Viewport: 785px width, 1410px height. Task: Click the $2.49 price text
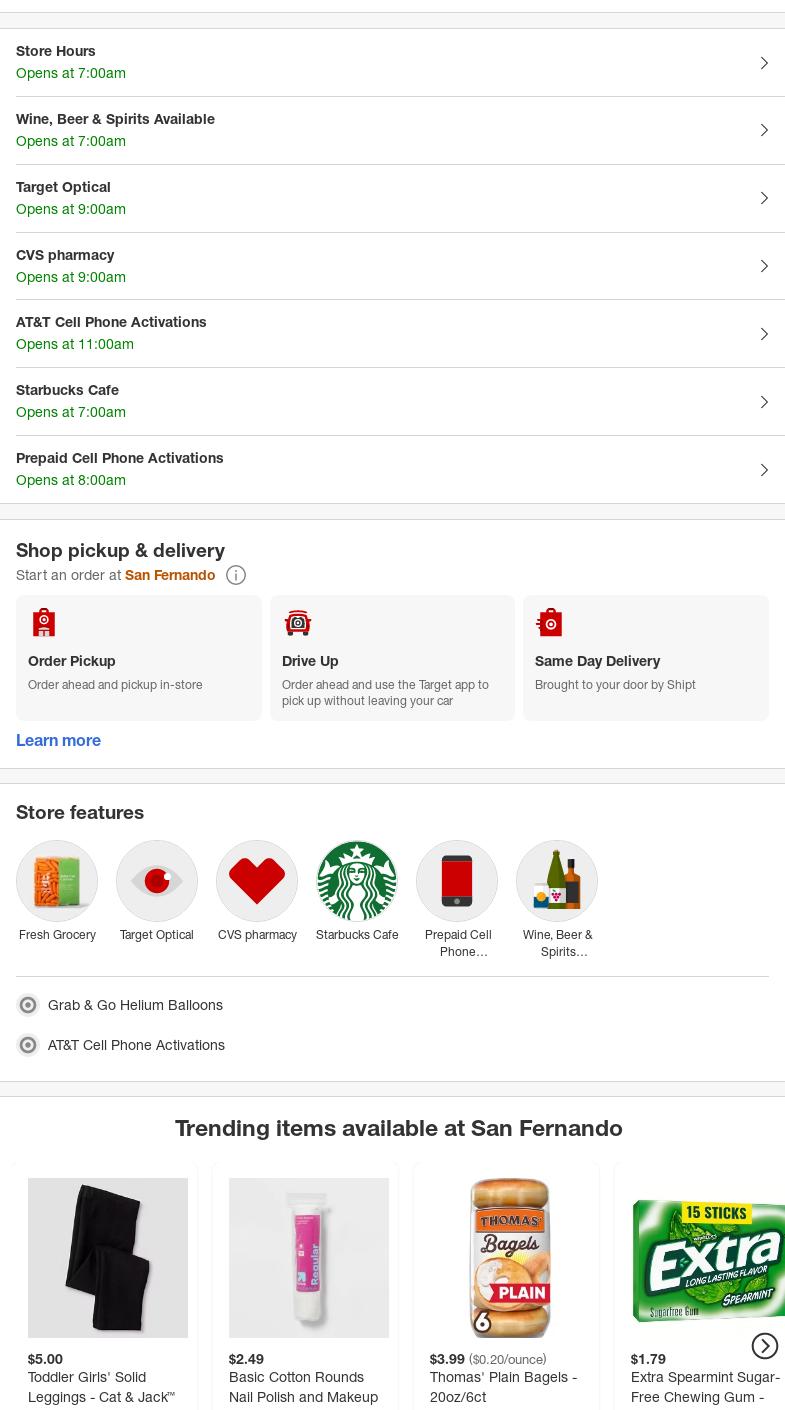(246, 1359)
